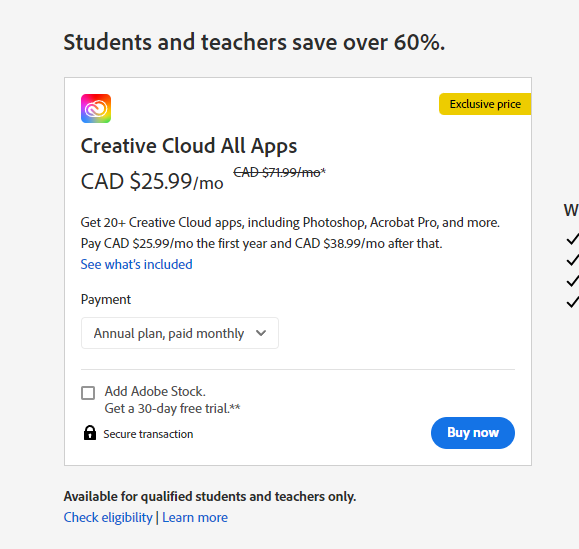Image resolution: width=579 pixels, height=549 pixels.
Task: Click the Students and teachers save heading
Action: (254, 42)
